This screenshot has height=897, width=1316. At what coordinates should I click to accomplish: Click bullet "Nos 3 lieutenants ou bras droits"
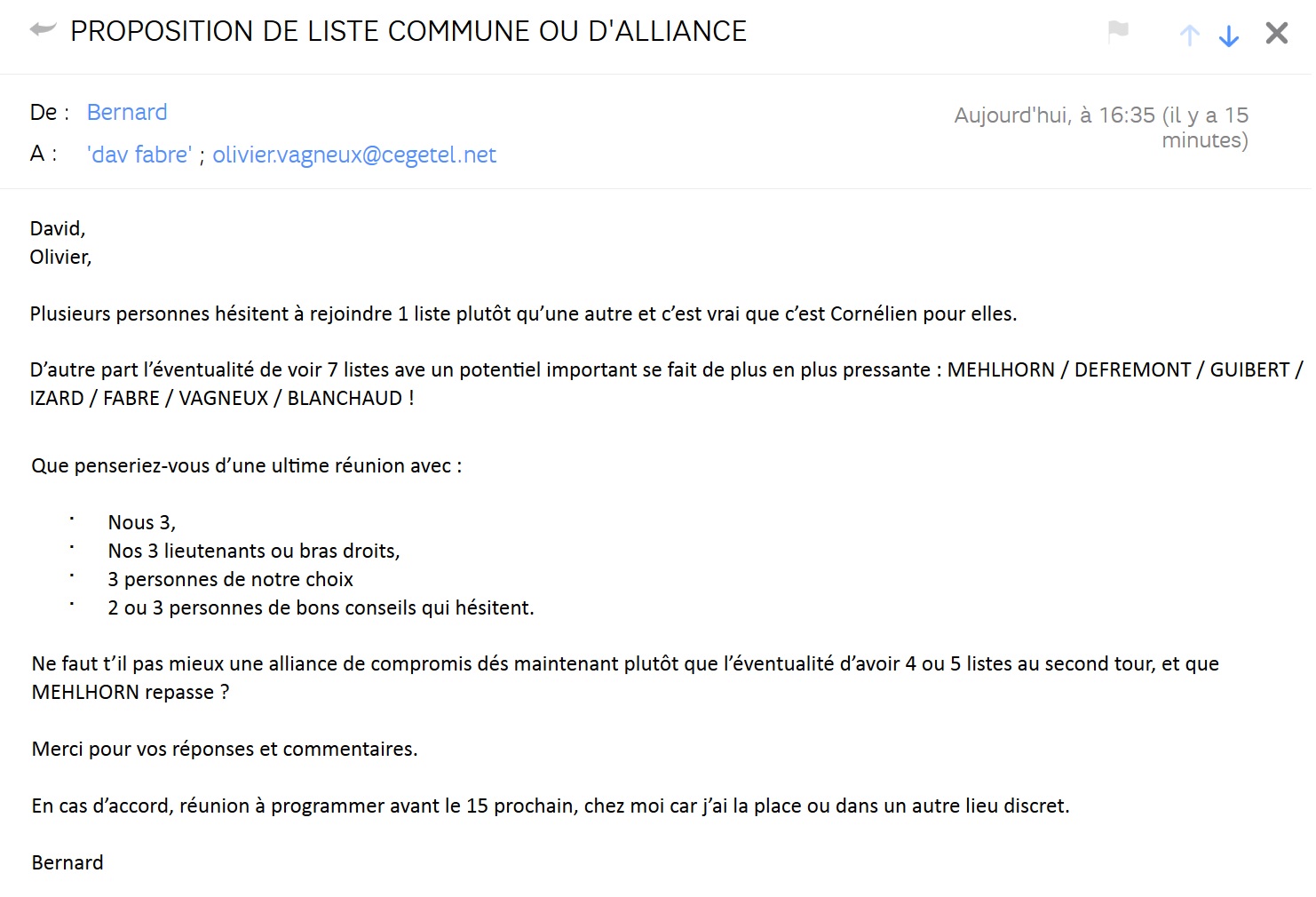254,551
